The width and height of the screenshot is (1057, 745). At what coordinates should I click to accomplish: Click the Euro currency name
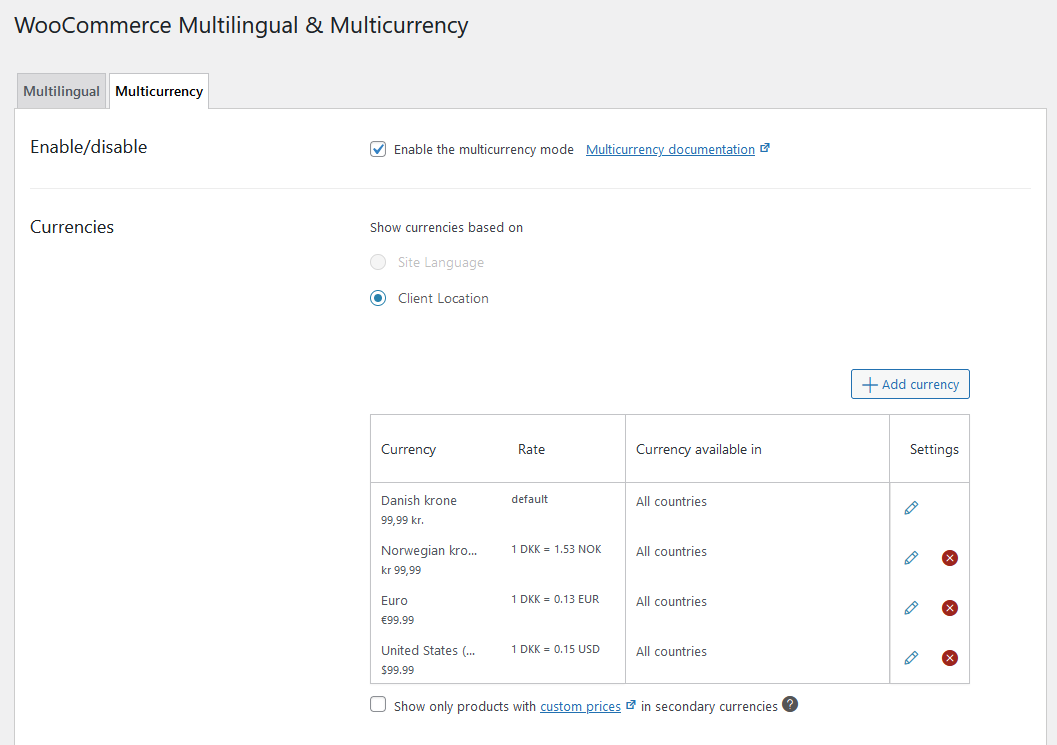click(x=394, y=601)
